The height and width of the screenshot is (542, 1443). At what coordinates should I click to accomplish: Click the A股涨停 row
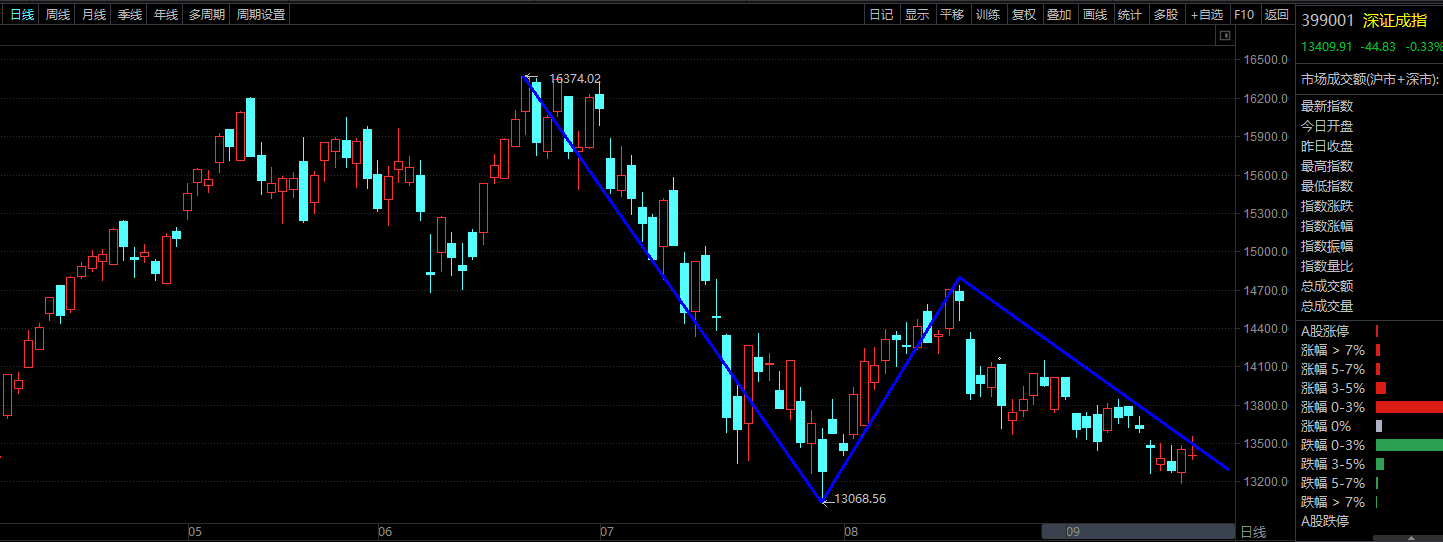click(1370, 331)
